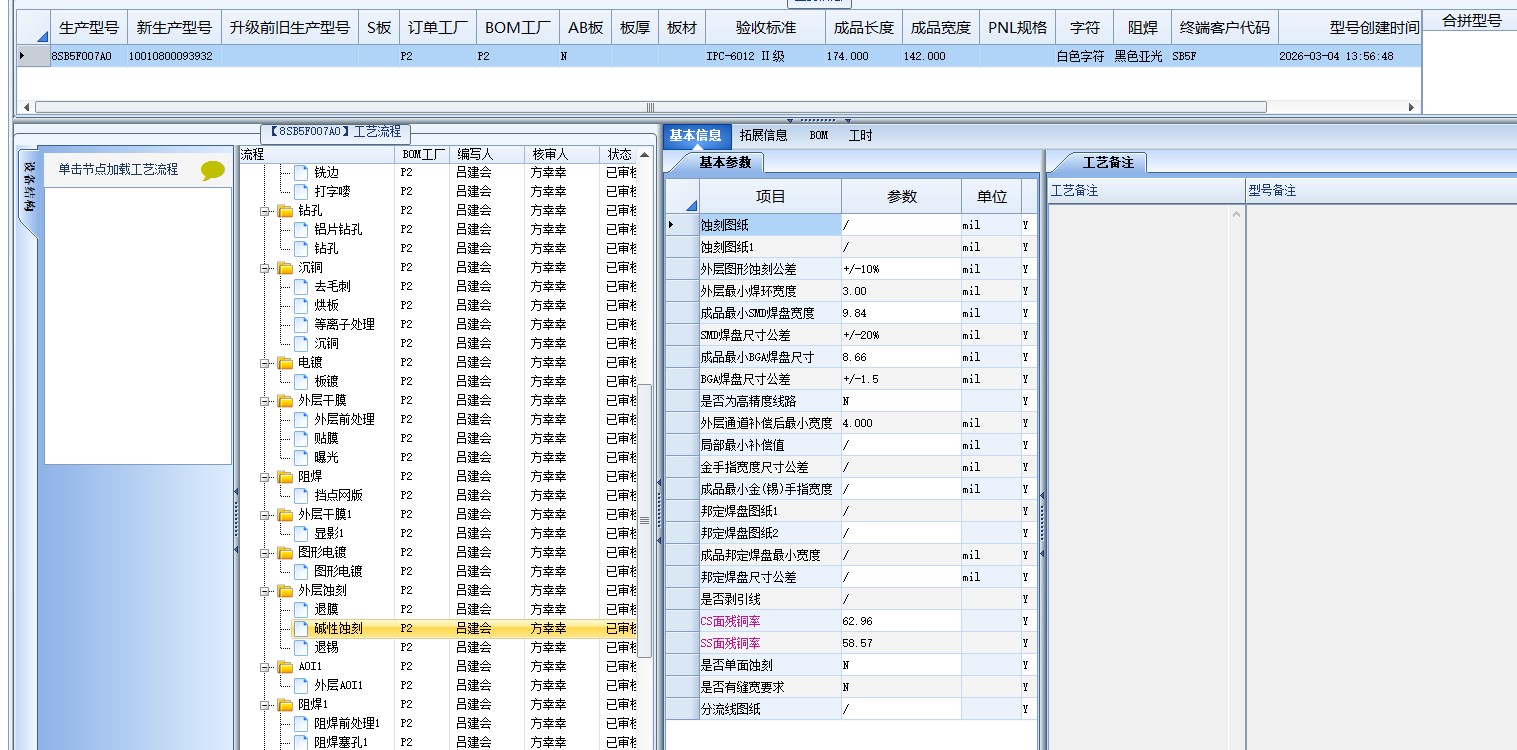Collapse the 外层干膜1 tree node
Image resolution: width=1517 pixels, height=750 pixels.
[x=266, y=515]
